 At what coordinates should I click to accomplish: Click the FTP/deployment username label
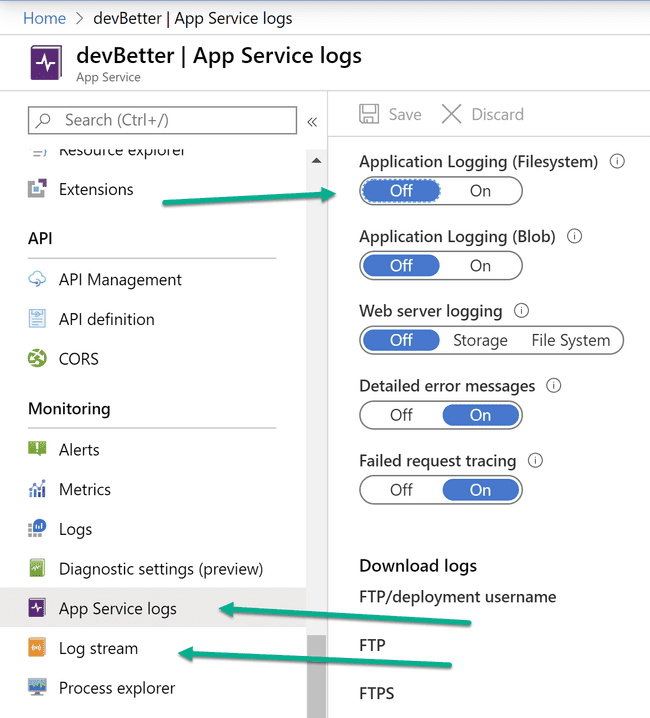(x=458, y=597)
